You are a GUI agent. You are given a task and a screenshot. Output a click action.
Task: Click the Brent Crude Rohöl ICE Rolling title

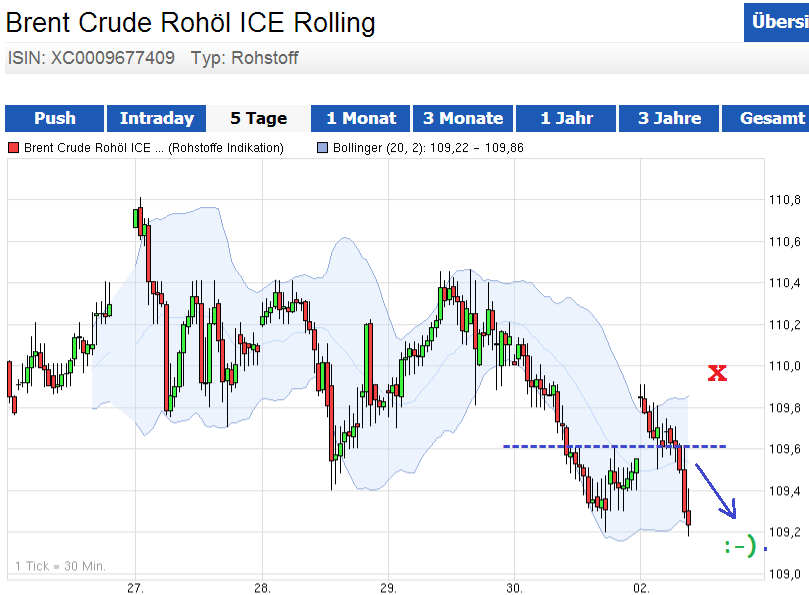click(x=191, y=22)
